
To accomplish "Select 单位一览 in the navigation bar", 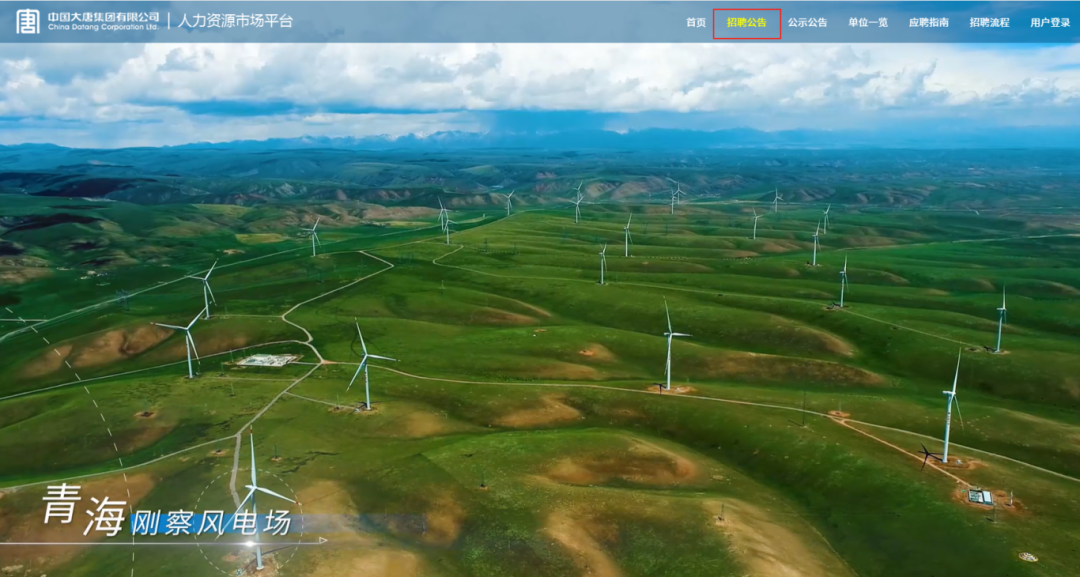I will 868,22.
